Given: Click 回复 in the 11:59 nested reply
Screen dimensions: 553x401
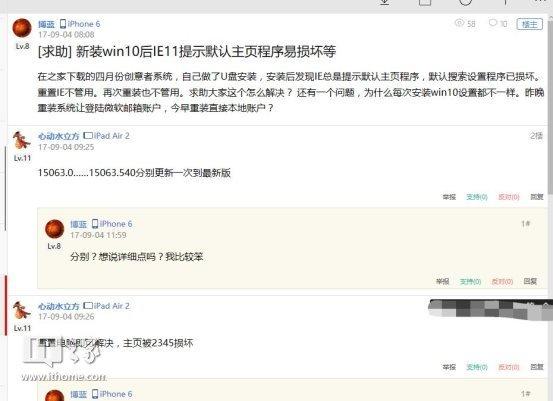Looking at the screenshot, I should coord(530,281).
